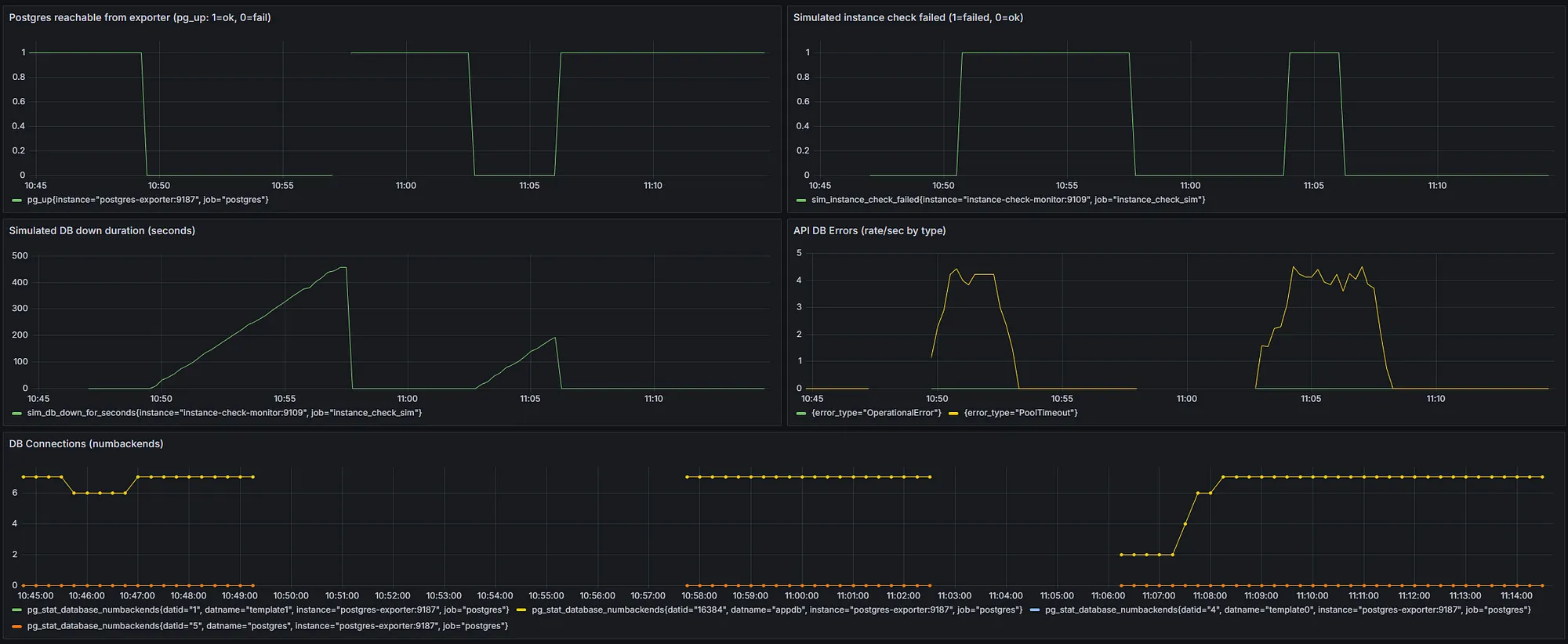Toggle the sim_instance_check_failed legend series label
This screenshot has width=1568, height=644.
click(1008, 200)
